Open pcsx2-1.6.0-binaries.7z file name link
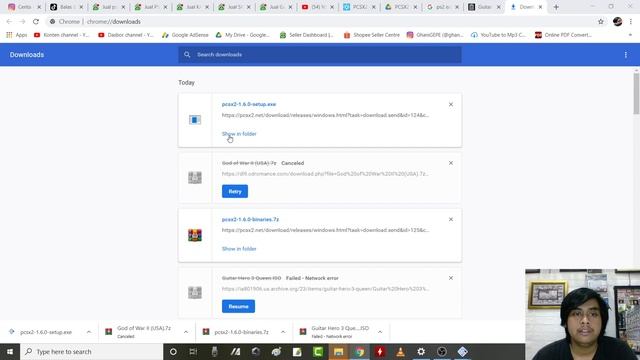Image resolution: width=640 pixels, height=360 pixels. point(250,219)
